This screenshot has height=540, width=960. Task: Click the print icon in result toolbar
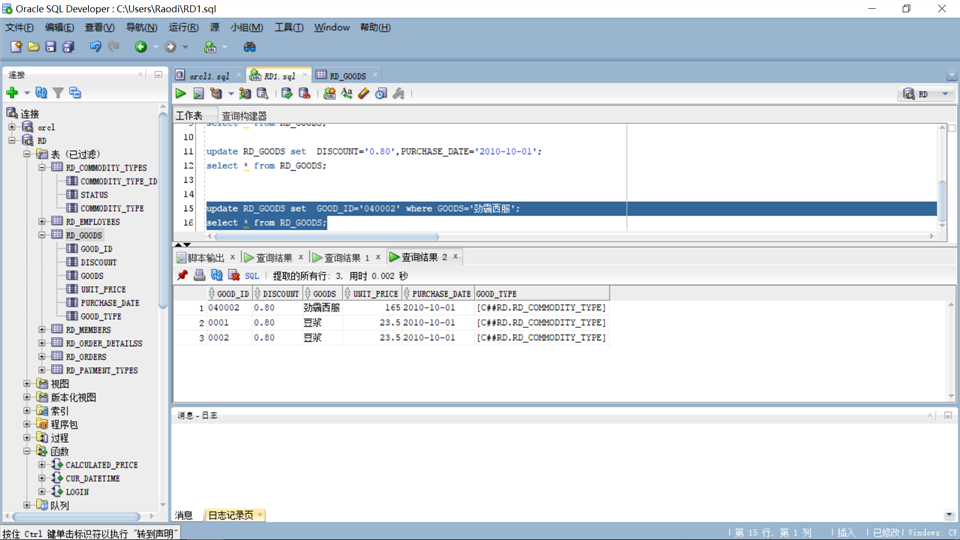pyautogui.click(x=200, y=276)
